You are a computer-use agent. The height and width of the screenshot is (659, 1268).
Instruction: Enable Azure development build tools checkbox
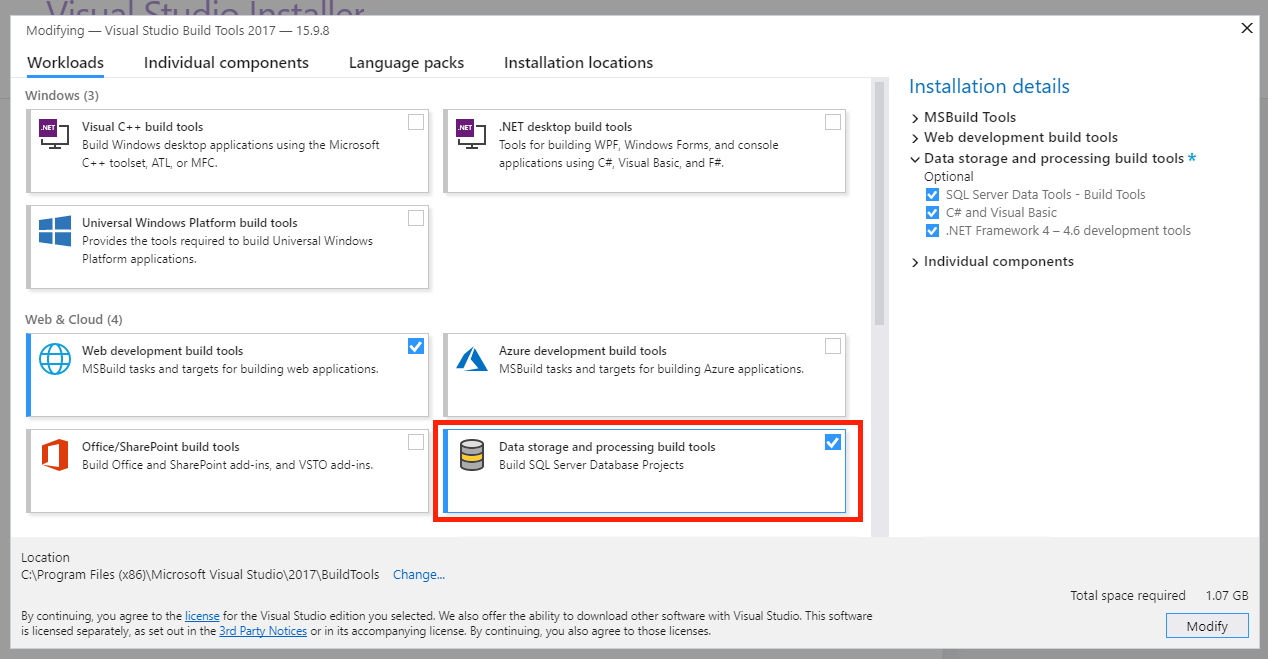coord(833,346)
